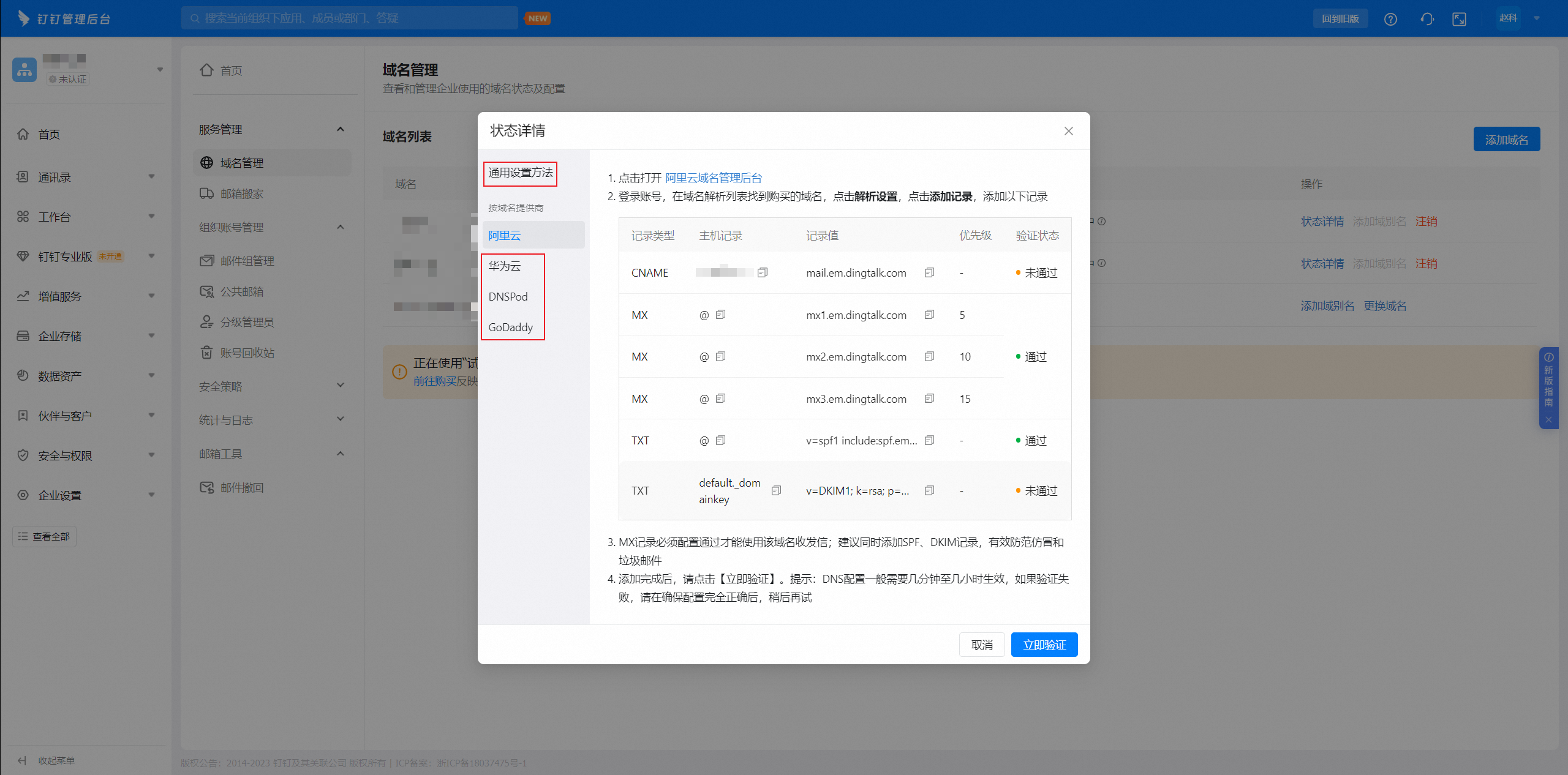Image resolution: width=1568 pixels, height=775 pixels.
Task: Click 状态详情 for the second domain
Action: [x=1322, y=263]
